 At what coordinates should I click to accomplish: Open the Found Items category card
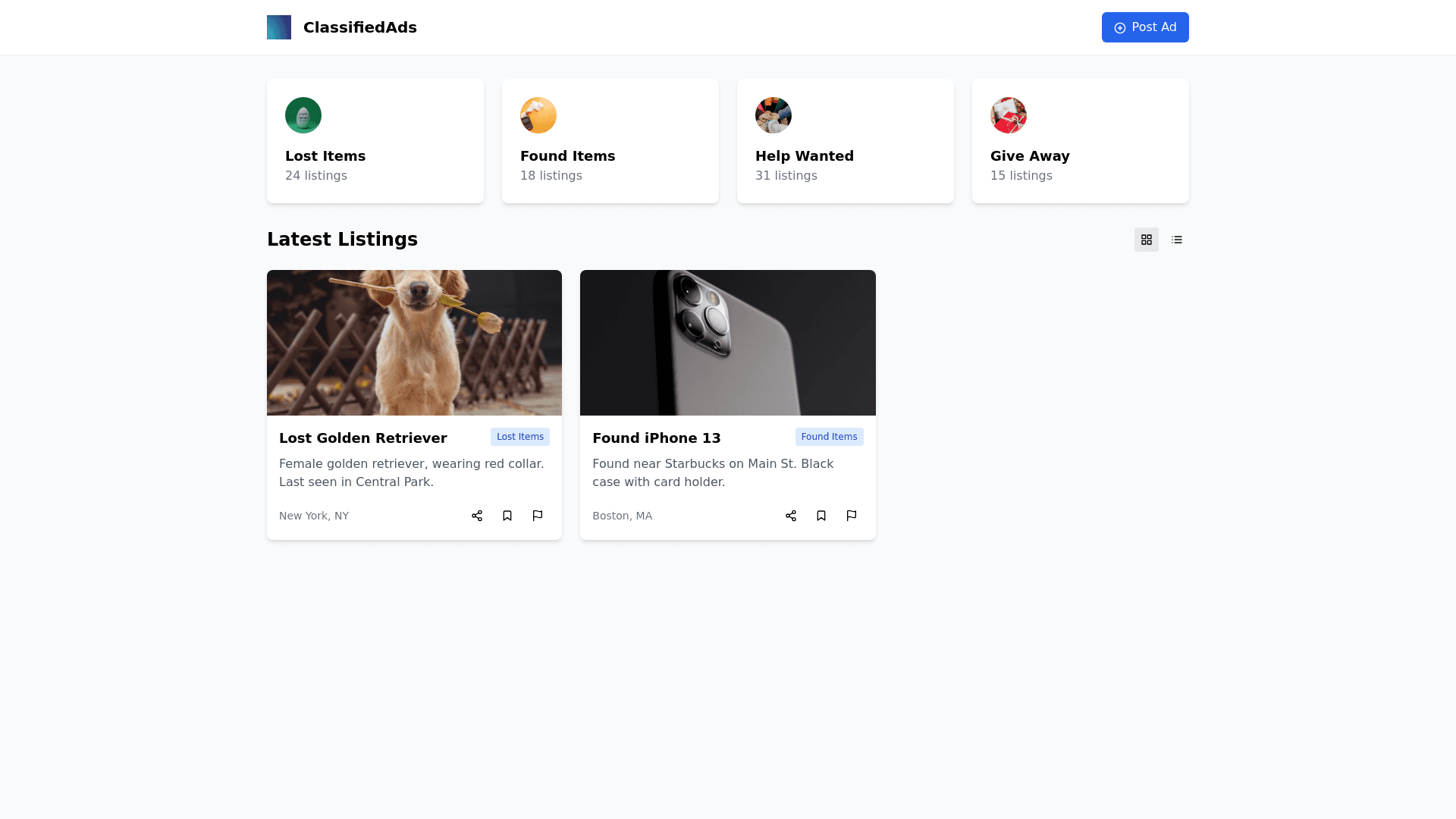610,141
